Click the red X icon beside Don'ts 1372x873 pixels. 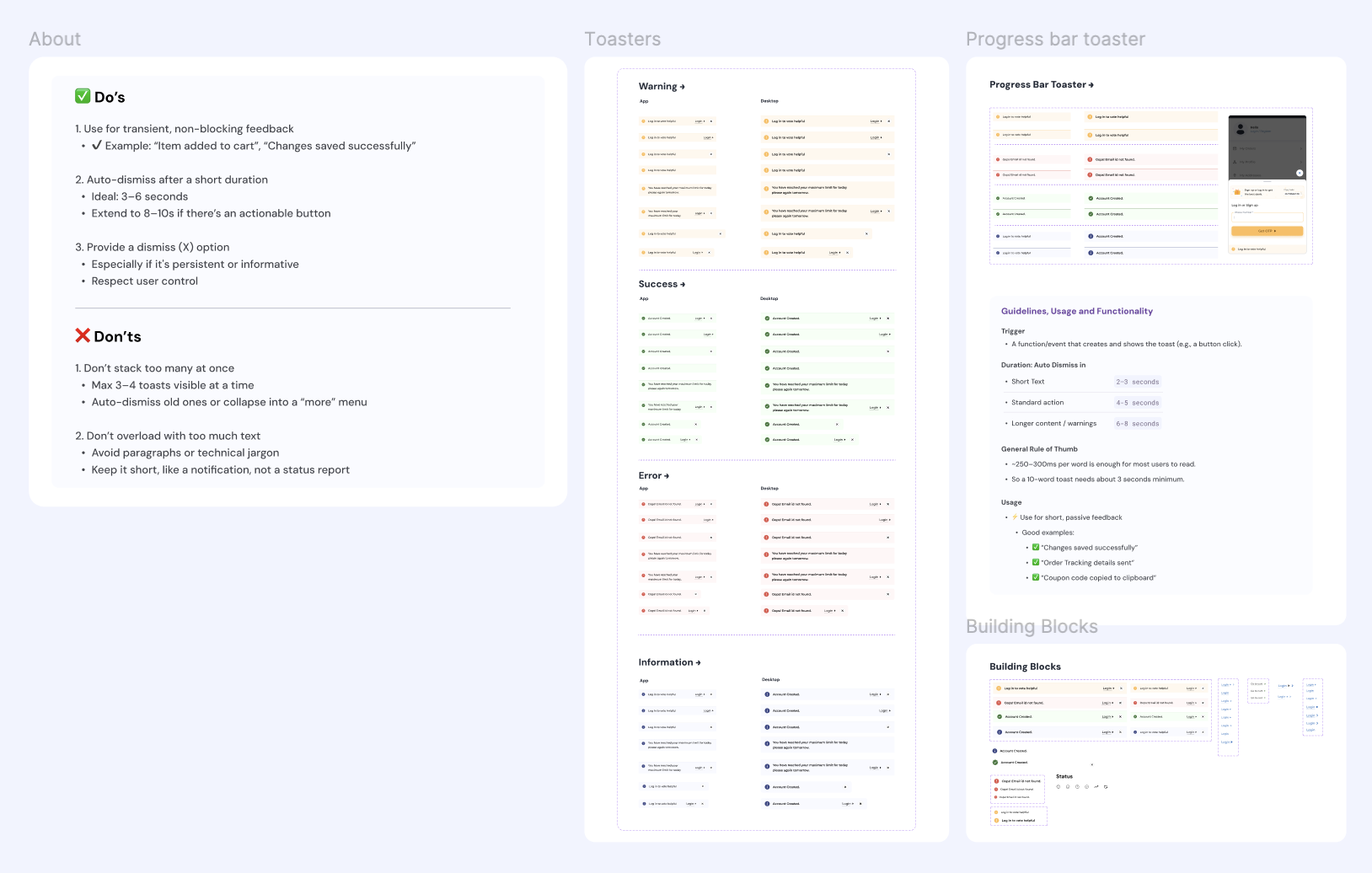83,335
